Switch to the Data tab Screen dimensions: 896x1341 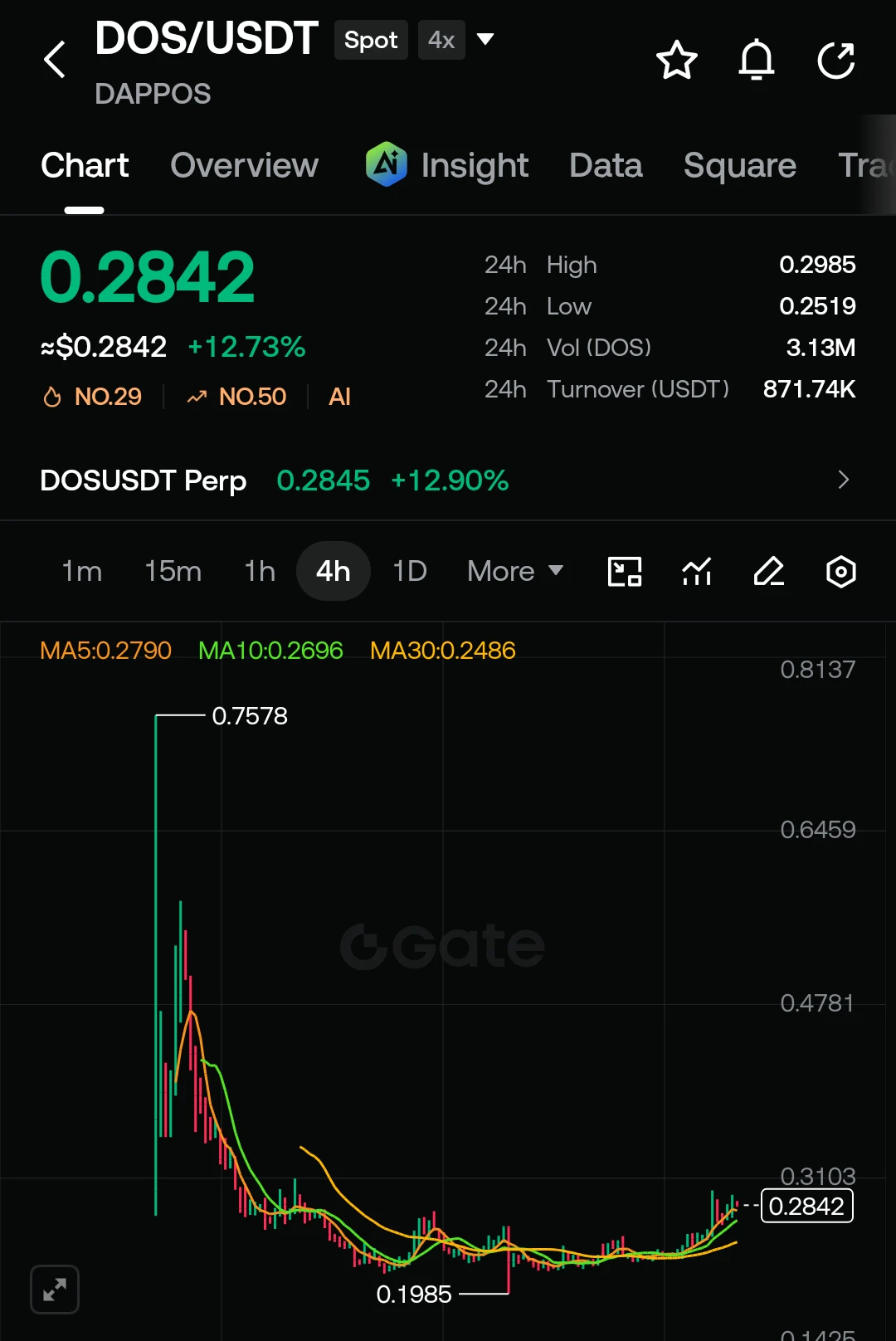pos(606,165)
